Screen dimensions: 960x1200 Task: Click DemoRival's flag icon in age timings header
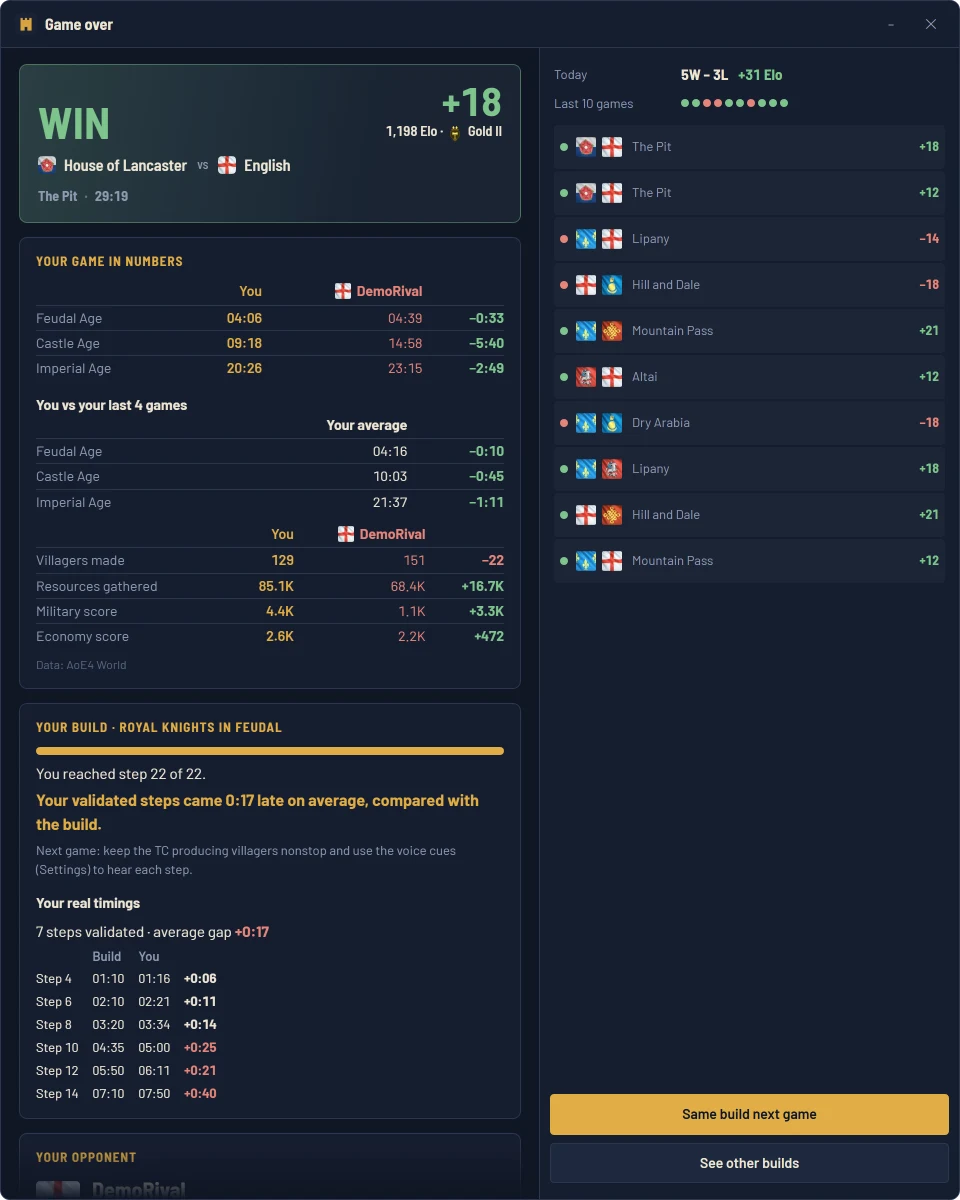pos(343,291)
